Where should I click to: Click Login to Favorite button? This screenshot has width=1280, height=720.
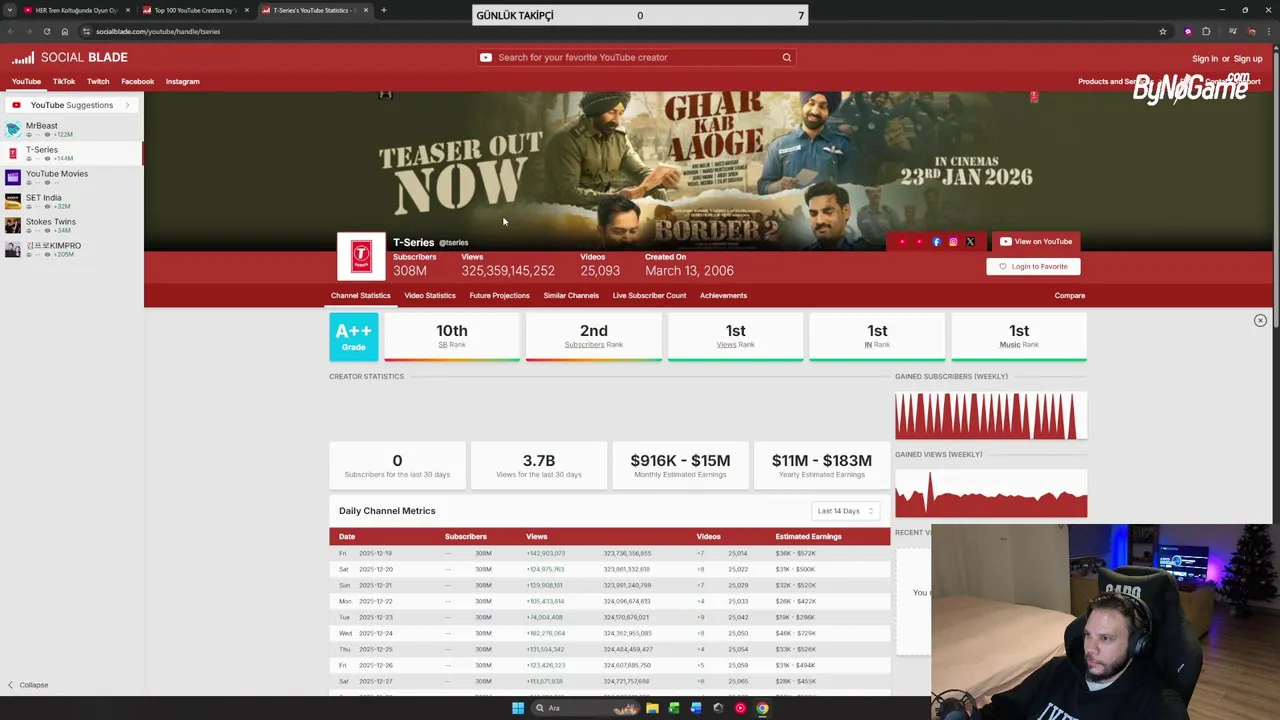point(1033,266)
